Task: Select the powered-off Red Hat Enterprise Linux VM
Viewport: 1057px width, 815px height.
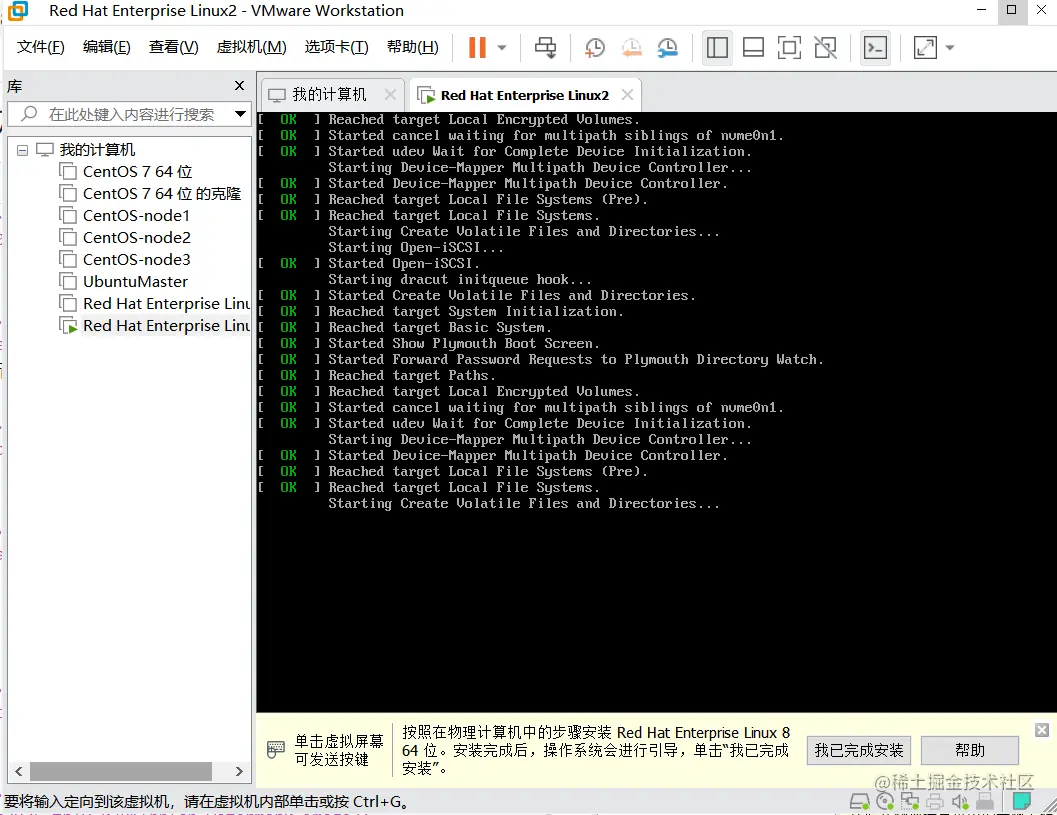Action: coord(167,304)
